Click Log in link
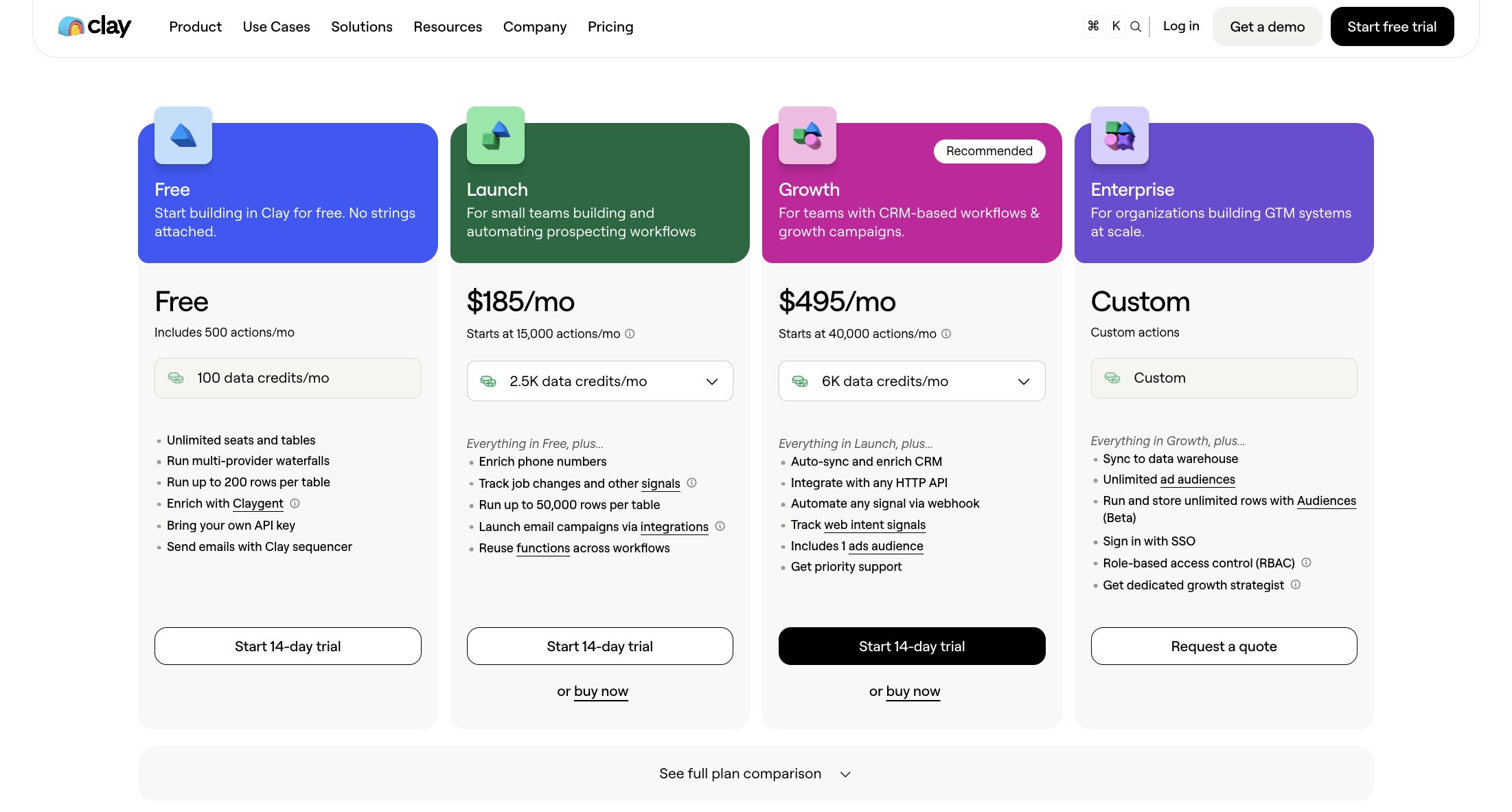This screenshot has height=812, width=1512. pyautogui.click(x=1181, y=26)
